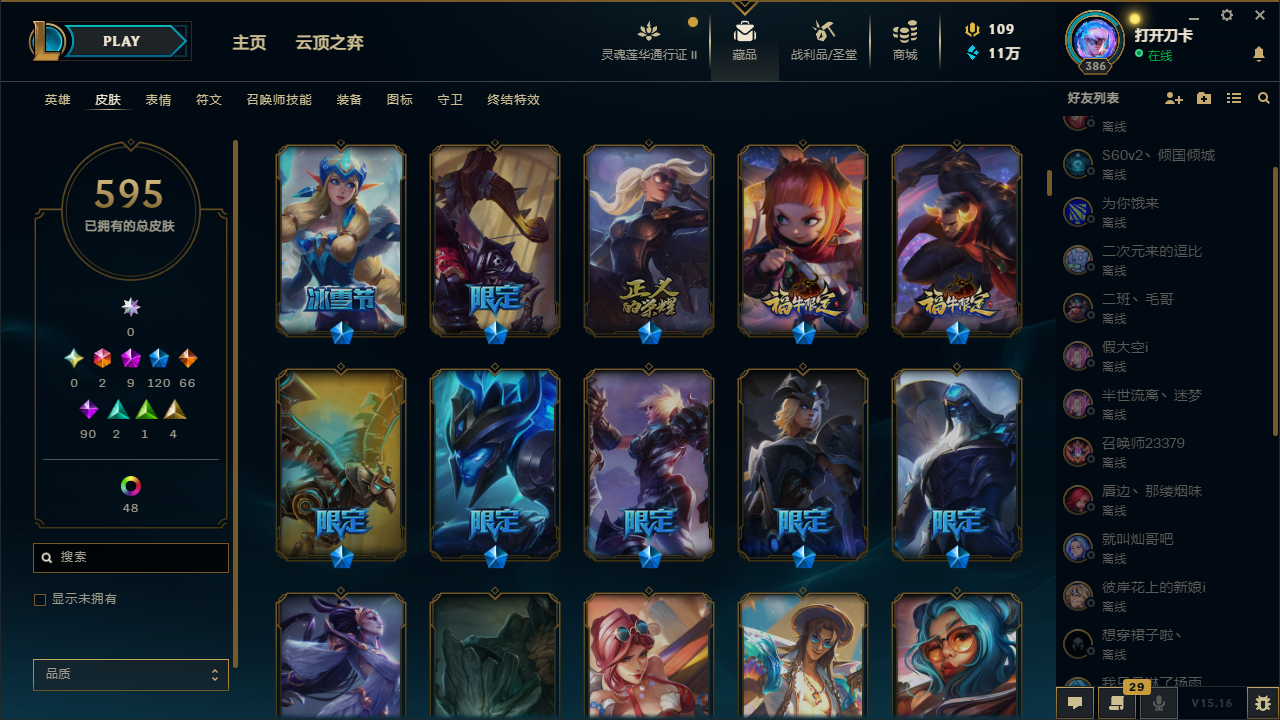Toggle friends list view options icon
Image resolution: width=1280 pixels, height=720 pixels.
pos(1234,98)
